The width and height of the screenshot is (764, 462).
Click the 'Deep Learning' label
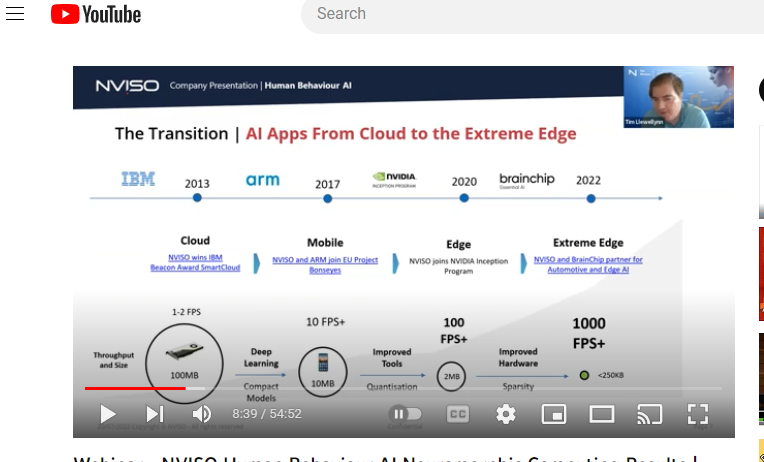coord(261,358)
